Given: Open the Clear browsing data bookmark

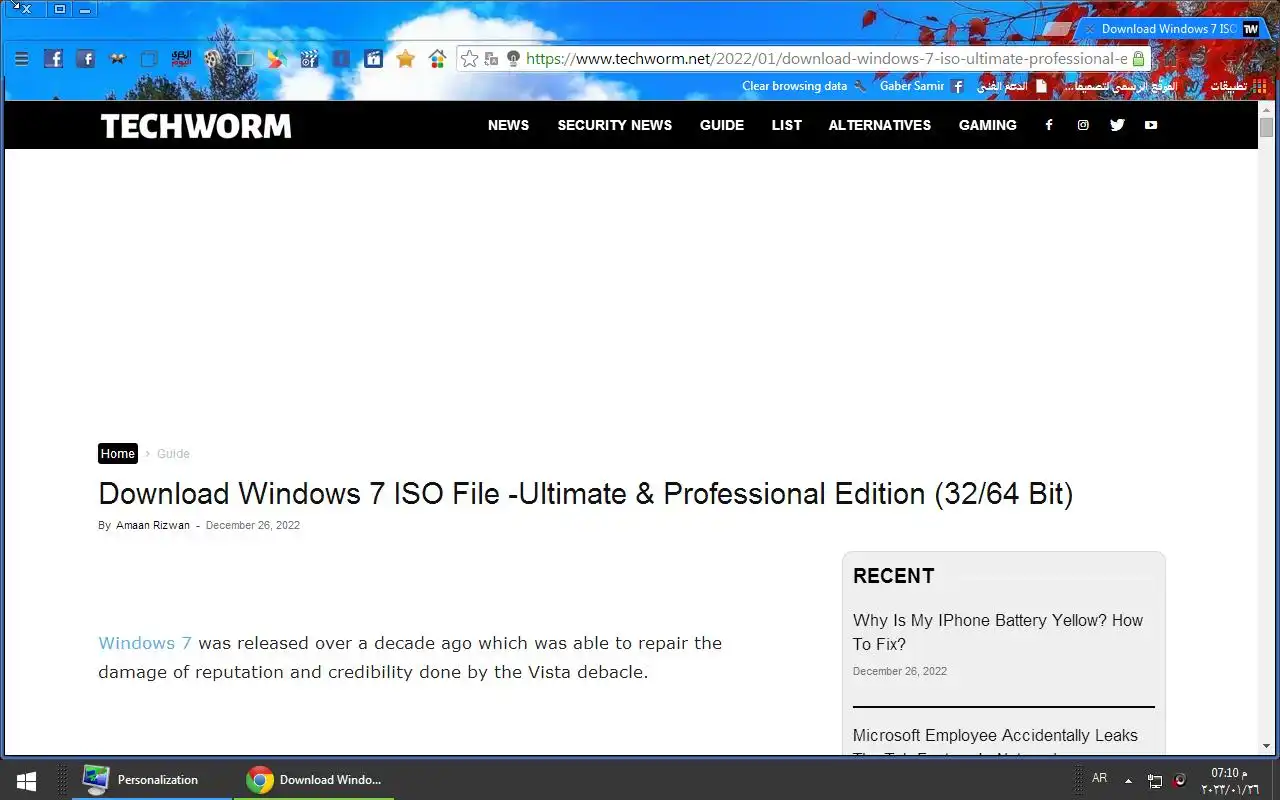Looking at the screenshot, I should click(x=804, y=86).
